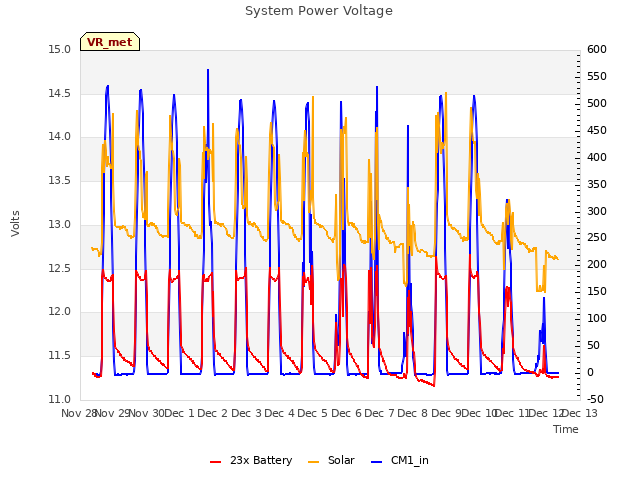Image resolution: width=640 pixels, height=480 pixels.
Task: Select the 23x Battery legend label
Action: (261, 460)
